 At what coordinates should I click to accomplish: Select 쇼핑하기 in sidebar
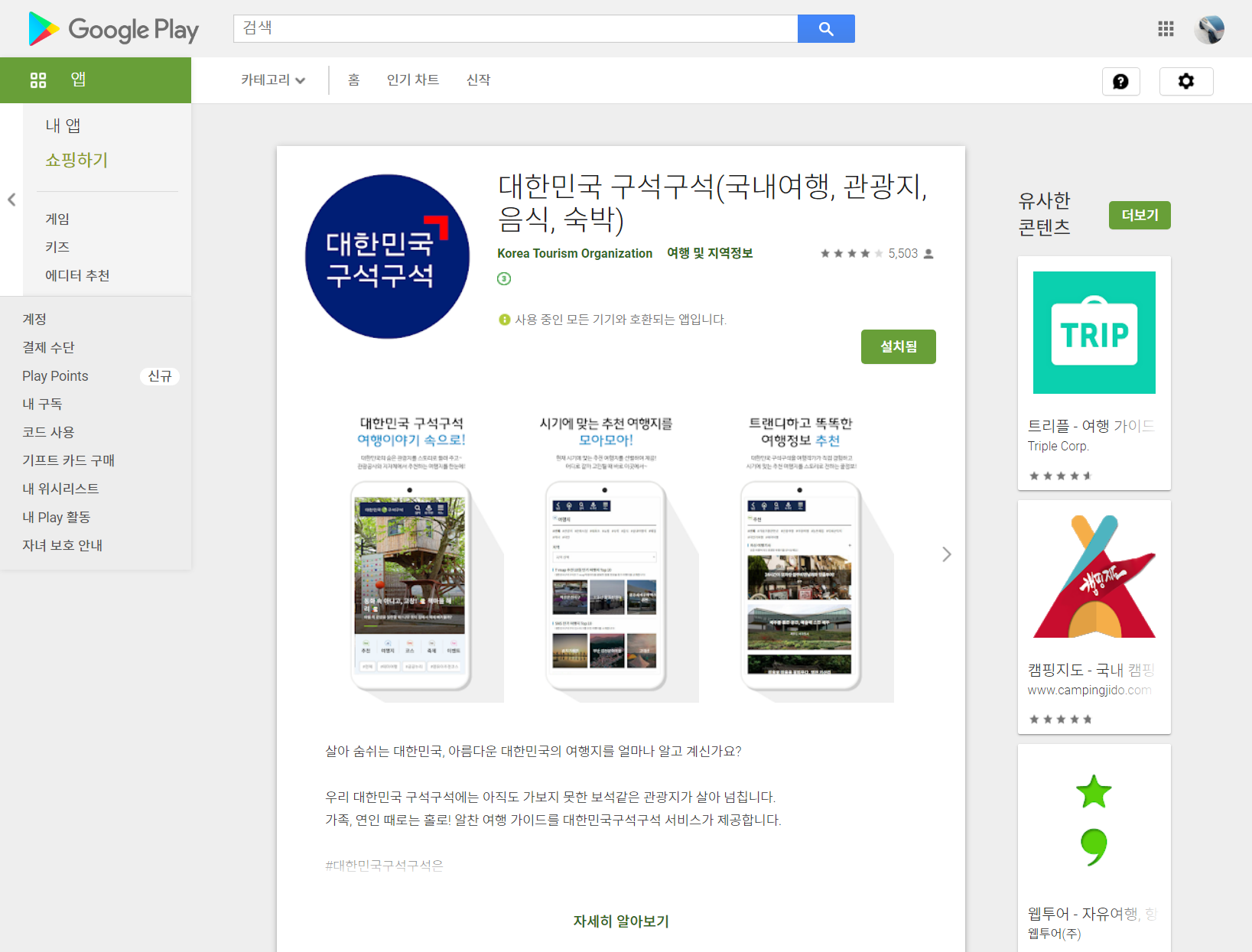pos(76,160)
